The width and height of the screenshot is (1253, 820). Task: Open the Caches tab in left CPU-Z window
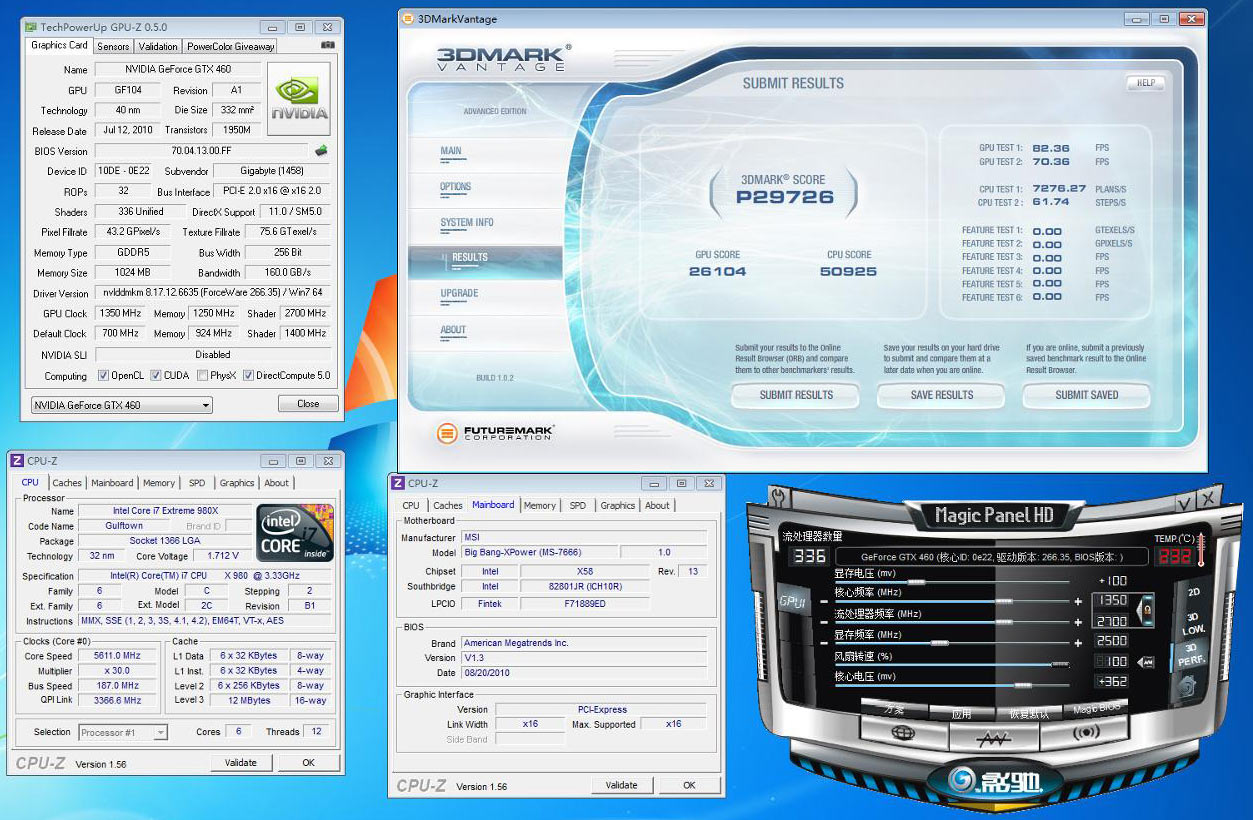tap(67, 483)
